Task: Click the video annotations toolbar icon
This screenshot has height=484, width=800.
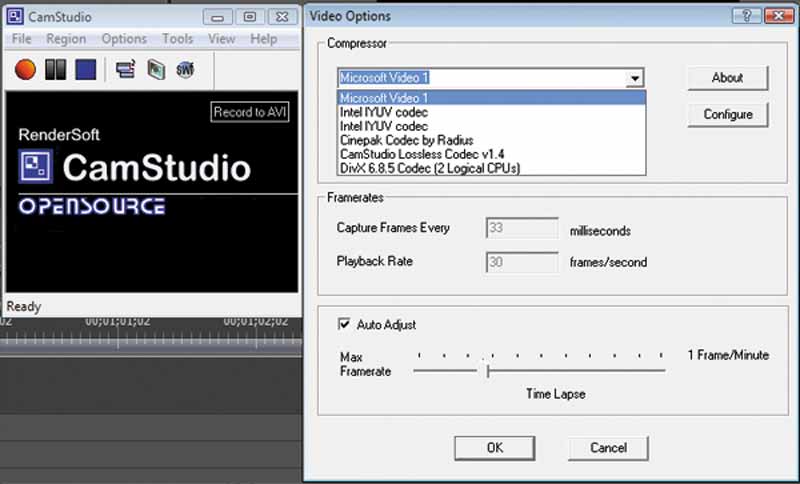Action: 156,69
